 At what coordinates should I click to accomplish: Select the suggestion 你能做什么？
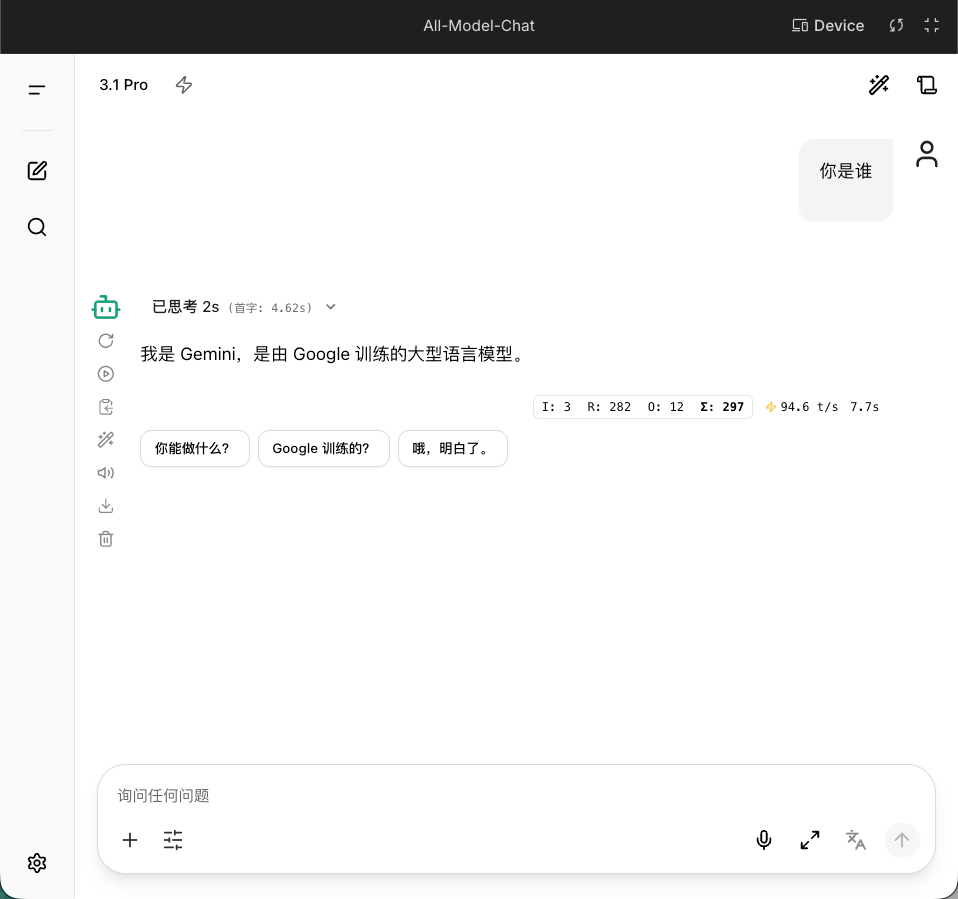pyautogui.click(x=194, y=449)
